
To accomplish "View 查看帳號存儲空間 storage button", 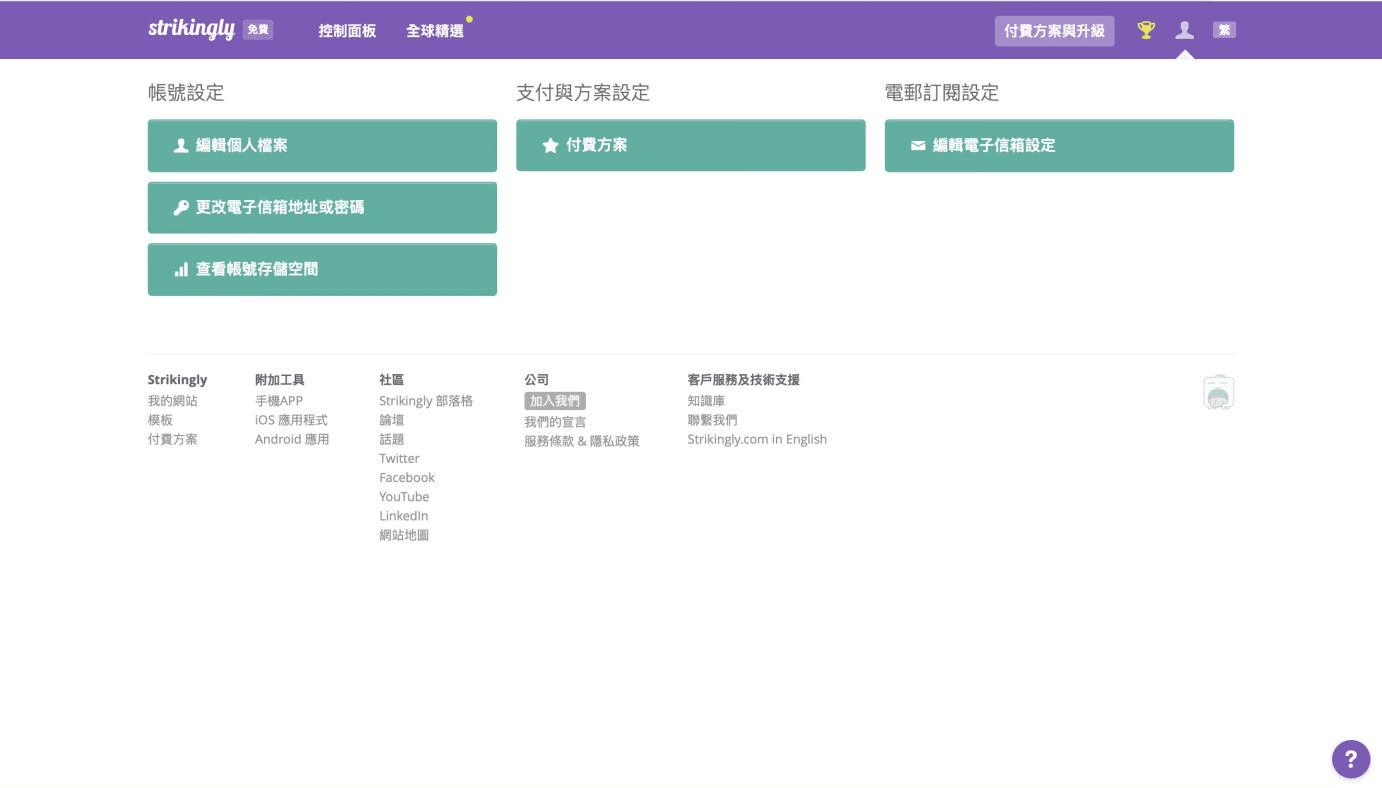I will tap(322, 270).
